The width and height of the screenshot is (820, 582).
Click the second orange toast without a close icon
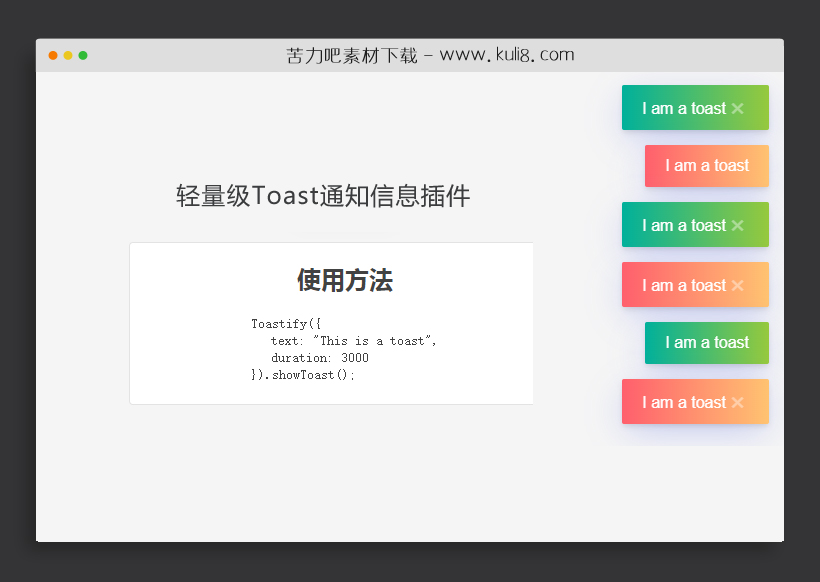click(707, 166)
